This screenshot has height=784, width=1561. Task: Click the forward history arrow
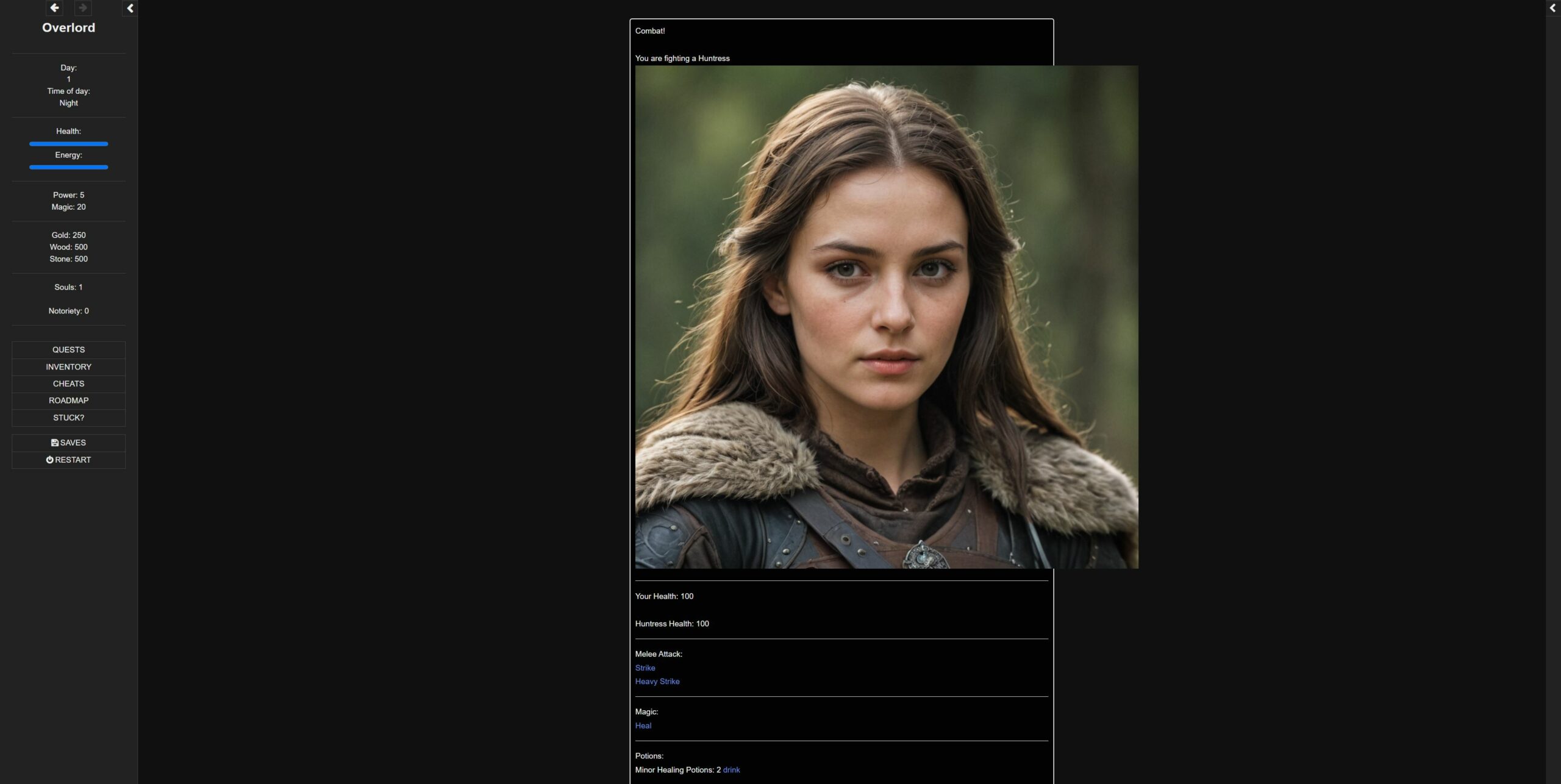click(83, 8)
